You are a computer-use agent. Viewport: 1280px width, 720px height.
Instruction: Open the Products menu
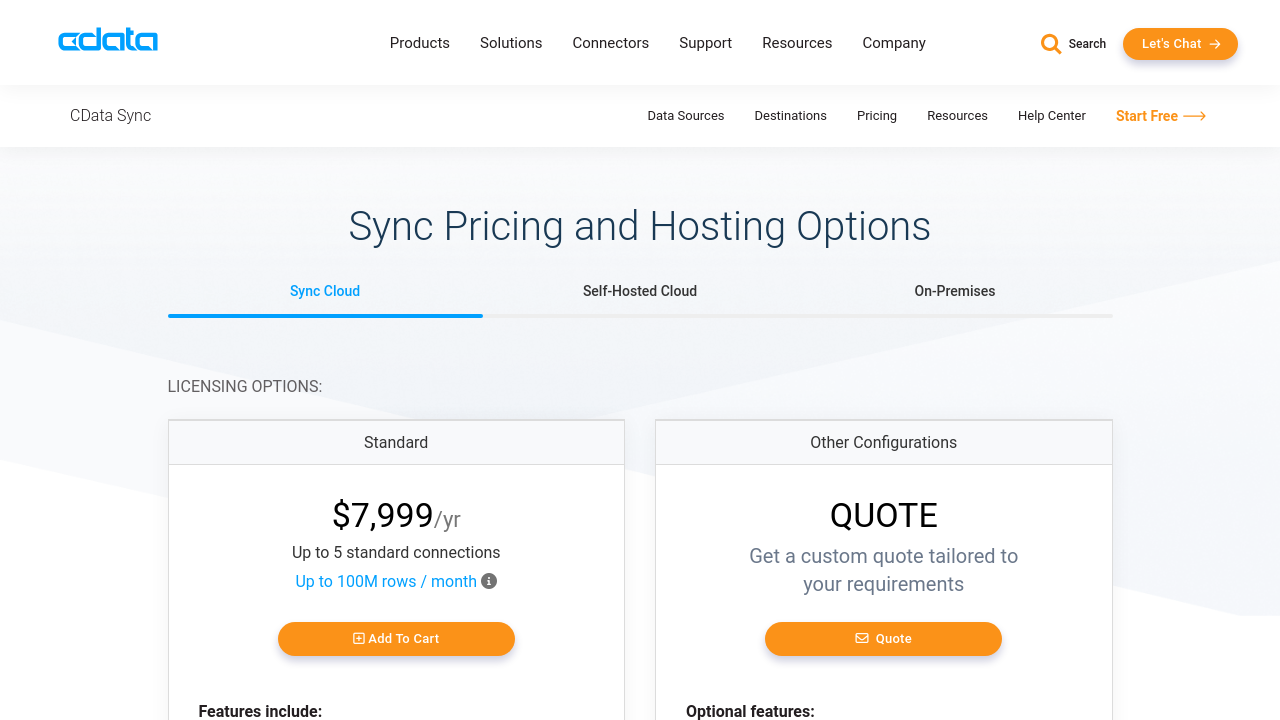coord(419,43)
